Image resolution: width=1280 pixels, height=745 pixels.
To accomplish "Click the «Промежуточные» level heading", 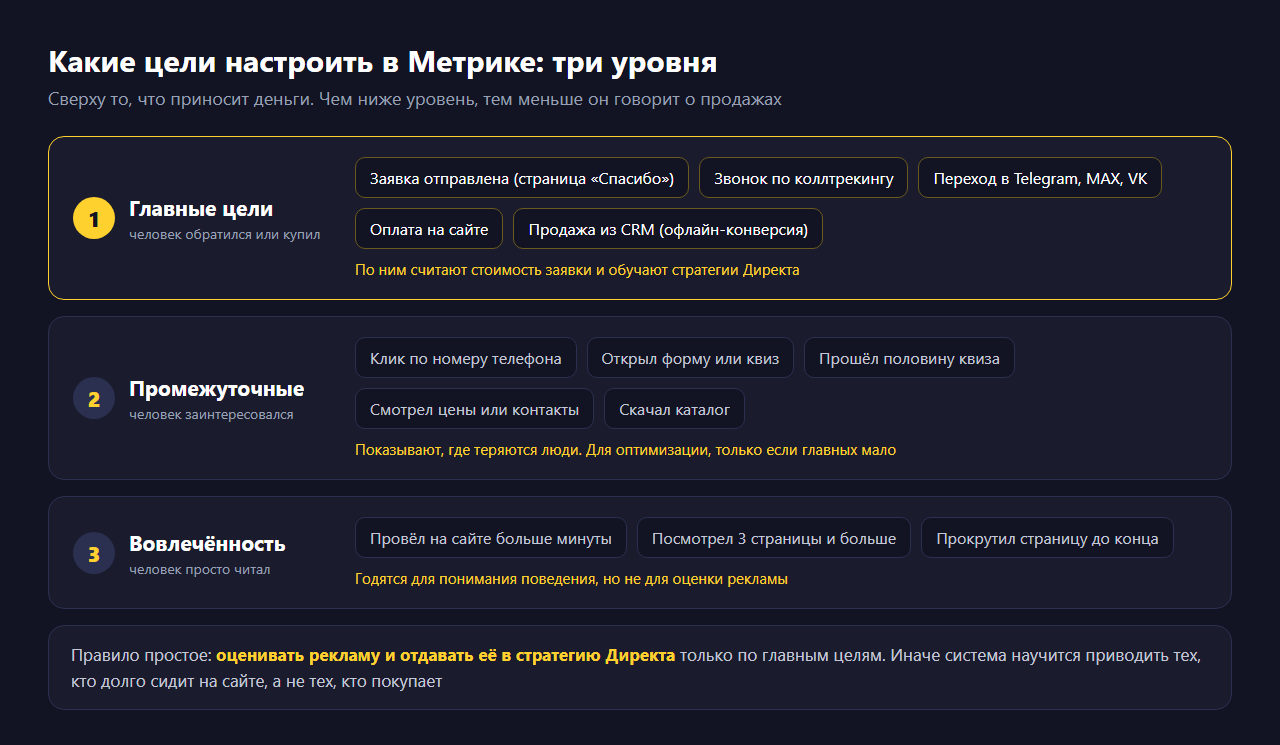I will pos(216,389).
